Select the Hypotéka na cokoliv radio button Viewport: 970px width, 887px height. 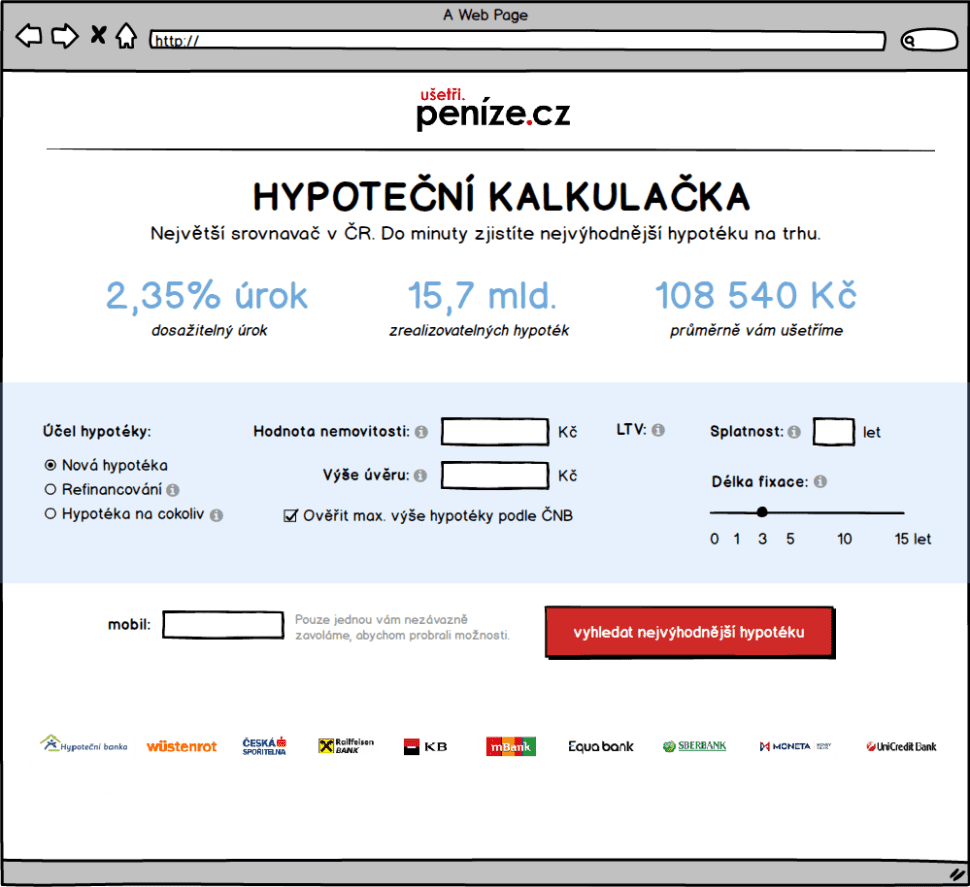pyautogui.click(x=51, y=513)
